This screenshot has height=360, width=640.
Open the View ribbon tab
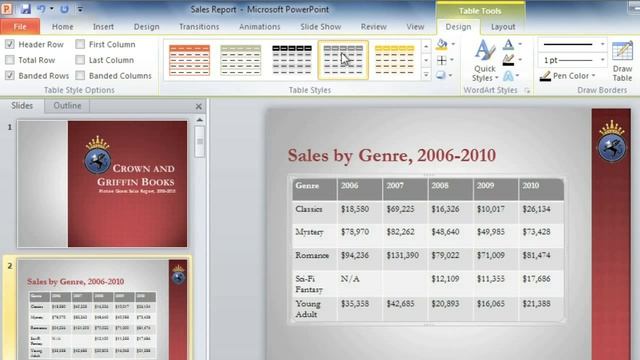tap(415, 27)
